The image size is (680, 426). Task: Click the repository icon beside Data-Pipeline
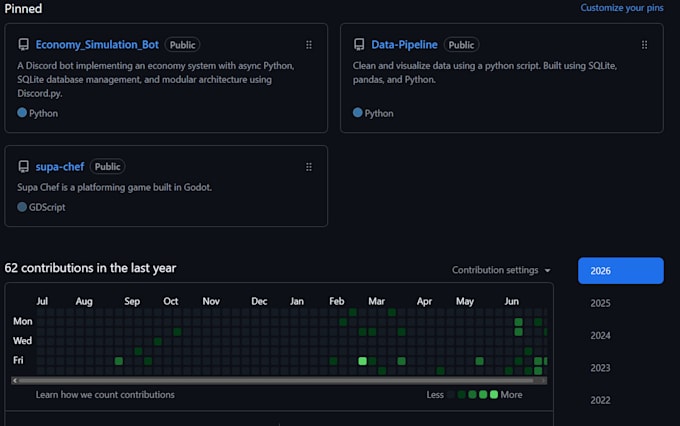tap(359, 44)
